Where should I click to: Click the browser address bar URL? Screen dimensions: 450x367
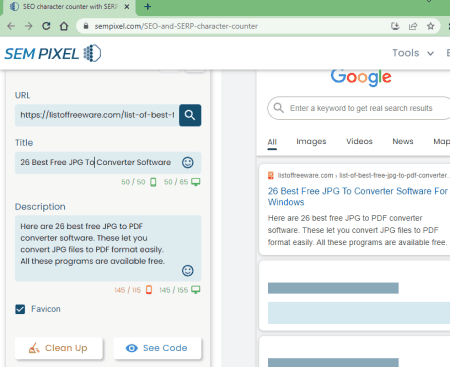point(176,26)
